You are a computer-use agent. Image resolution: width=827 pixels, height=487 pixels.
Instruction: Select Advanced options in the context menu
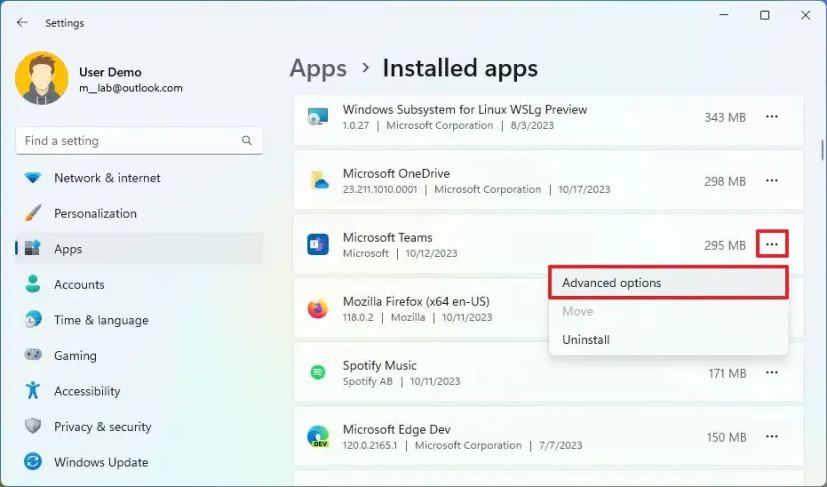(x=668, y=283)
